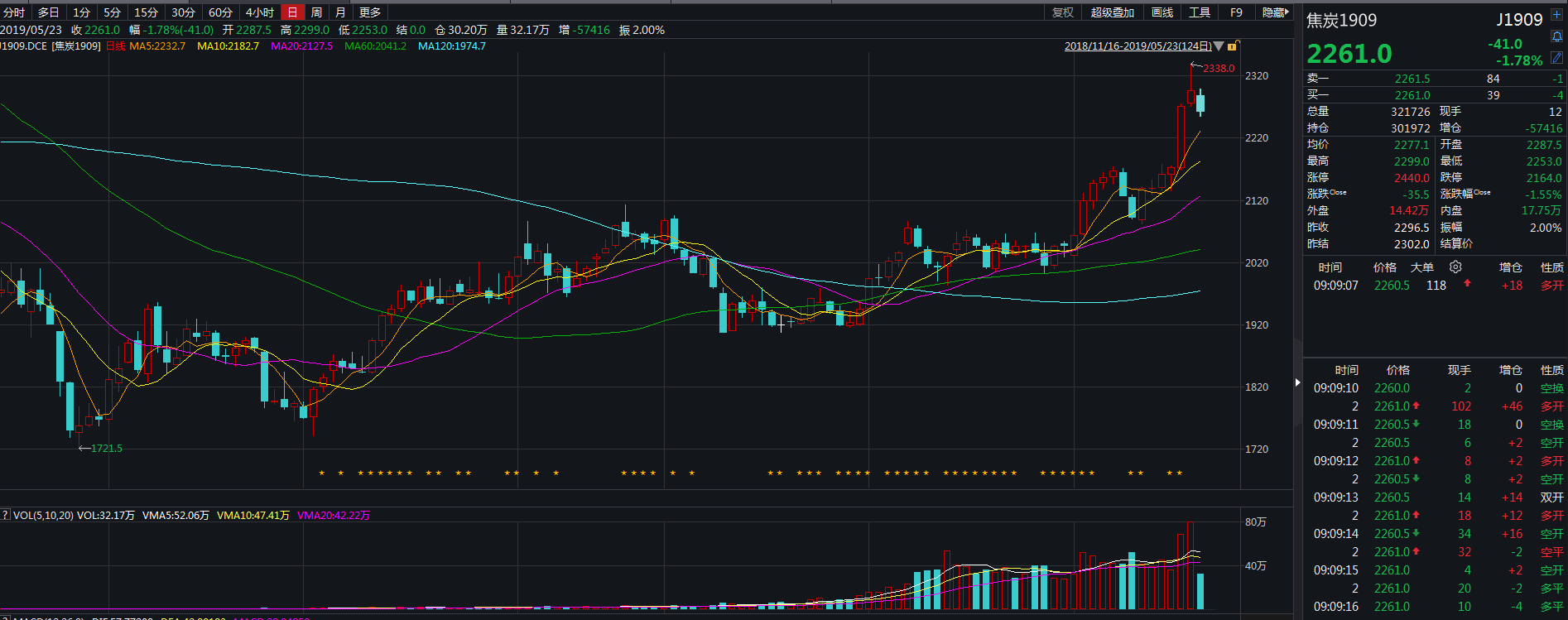Image resolution: width=1568 pixels, height=620 pixels.
Task: Add 焦炭1909 to watchlist with plus icon
Action: pyautogui.click(x=1557, y=14)
